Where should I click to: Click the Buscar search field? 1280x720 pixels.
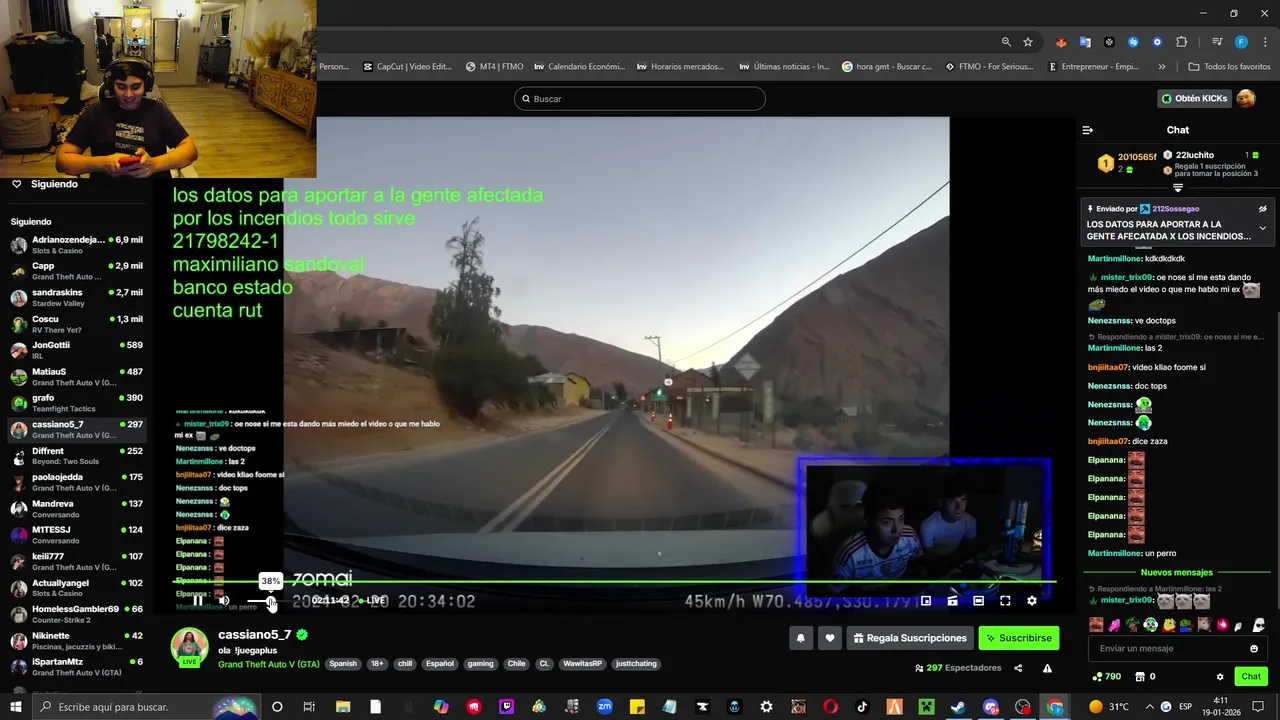pyautogui.click(x=640, y=99)
